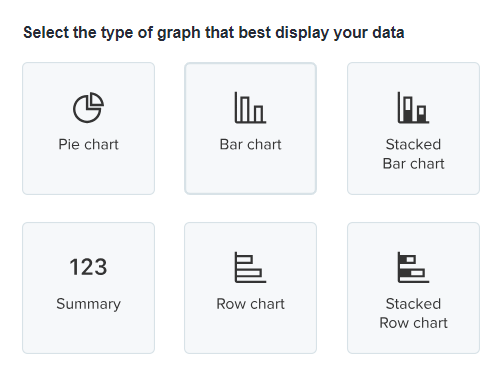
Task: Select the horizontal row chart icon
Action: pyautogui.click(x=250, y=267)
